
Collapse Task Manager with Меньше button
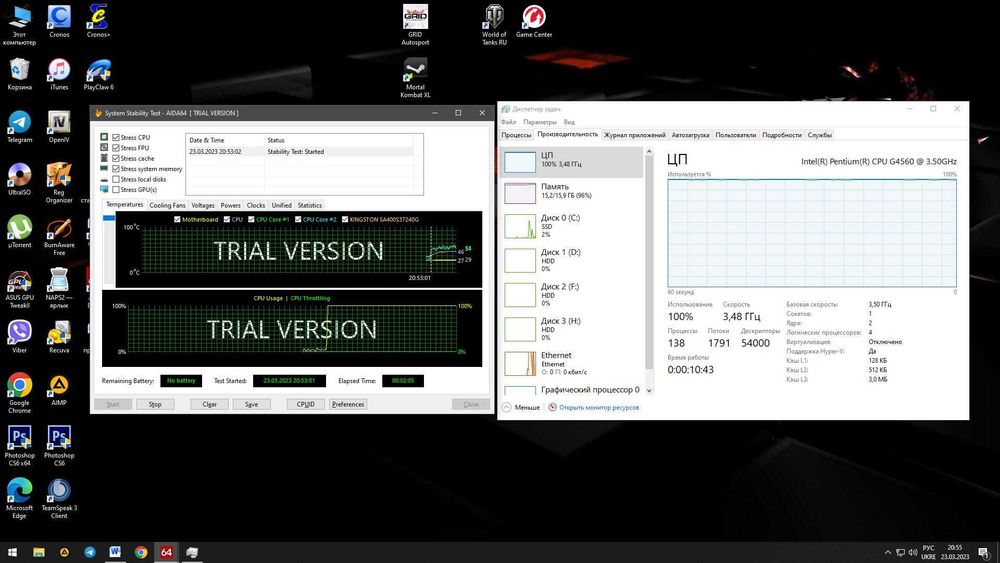(x=520, y=407)
